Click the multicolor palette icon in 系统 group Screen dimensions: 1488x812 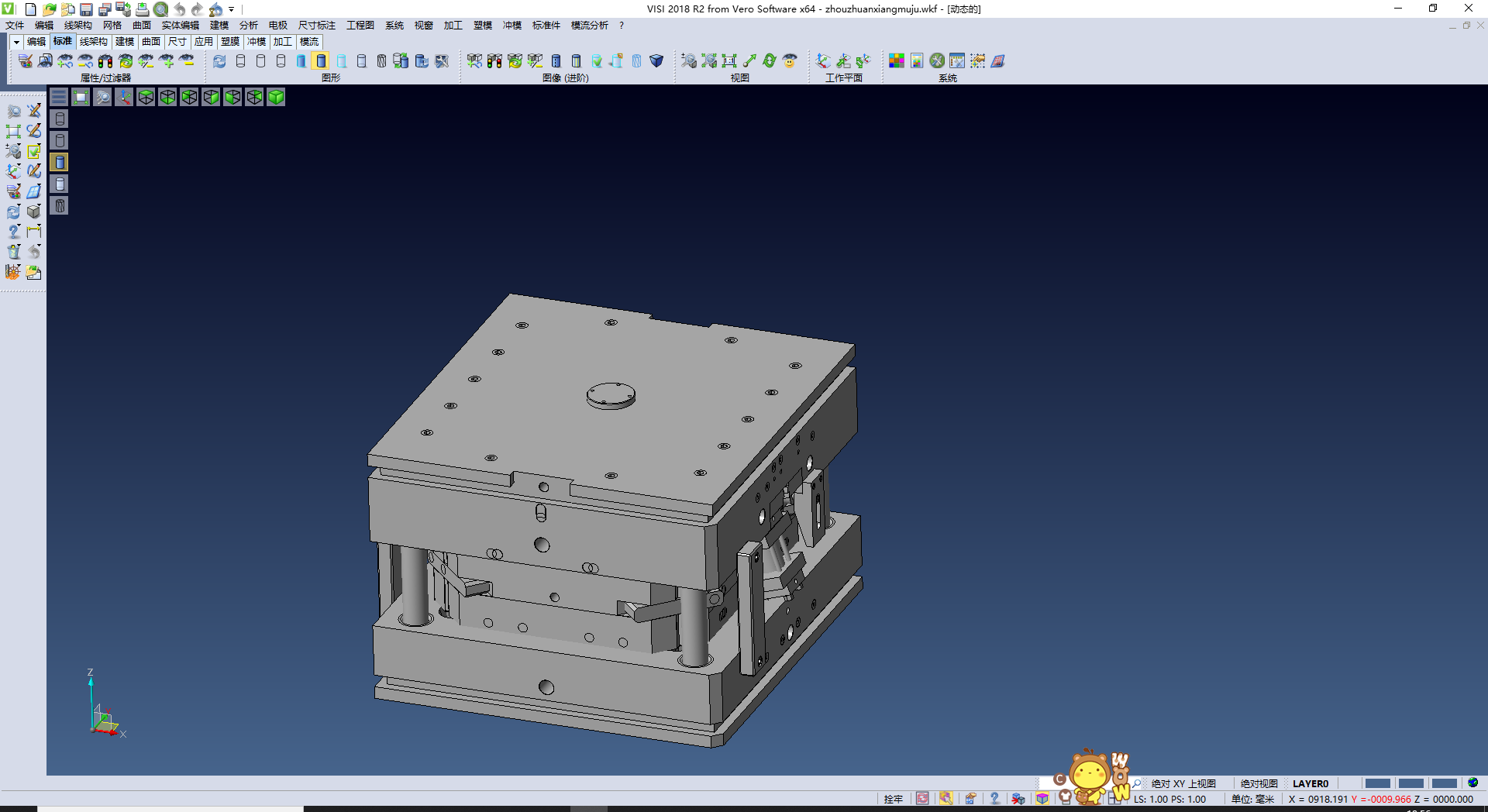(x=897, y=60)
